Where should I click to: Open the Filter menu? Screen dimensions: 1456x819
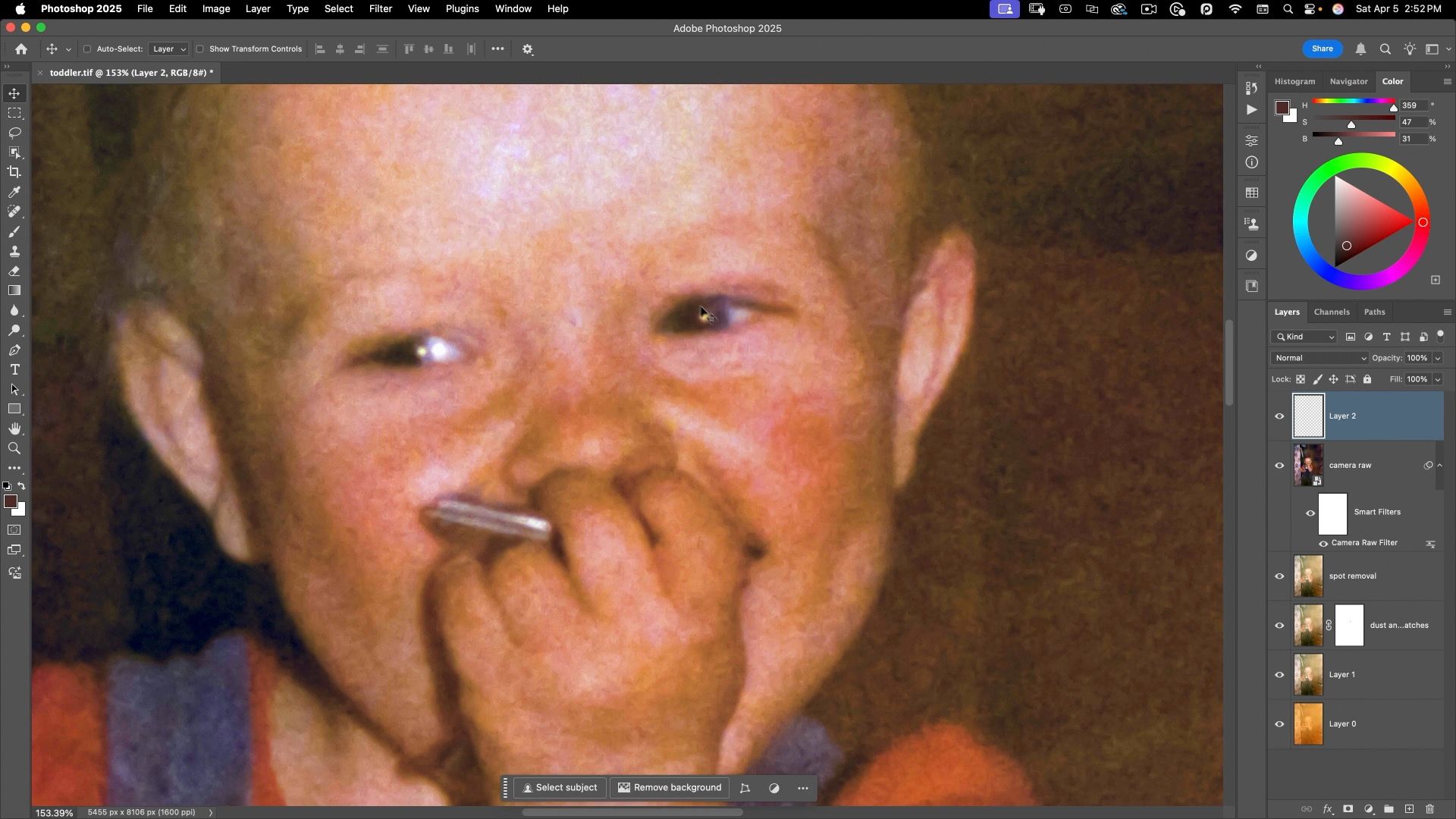(x=380, y=9)
